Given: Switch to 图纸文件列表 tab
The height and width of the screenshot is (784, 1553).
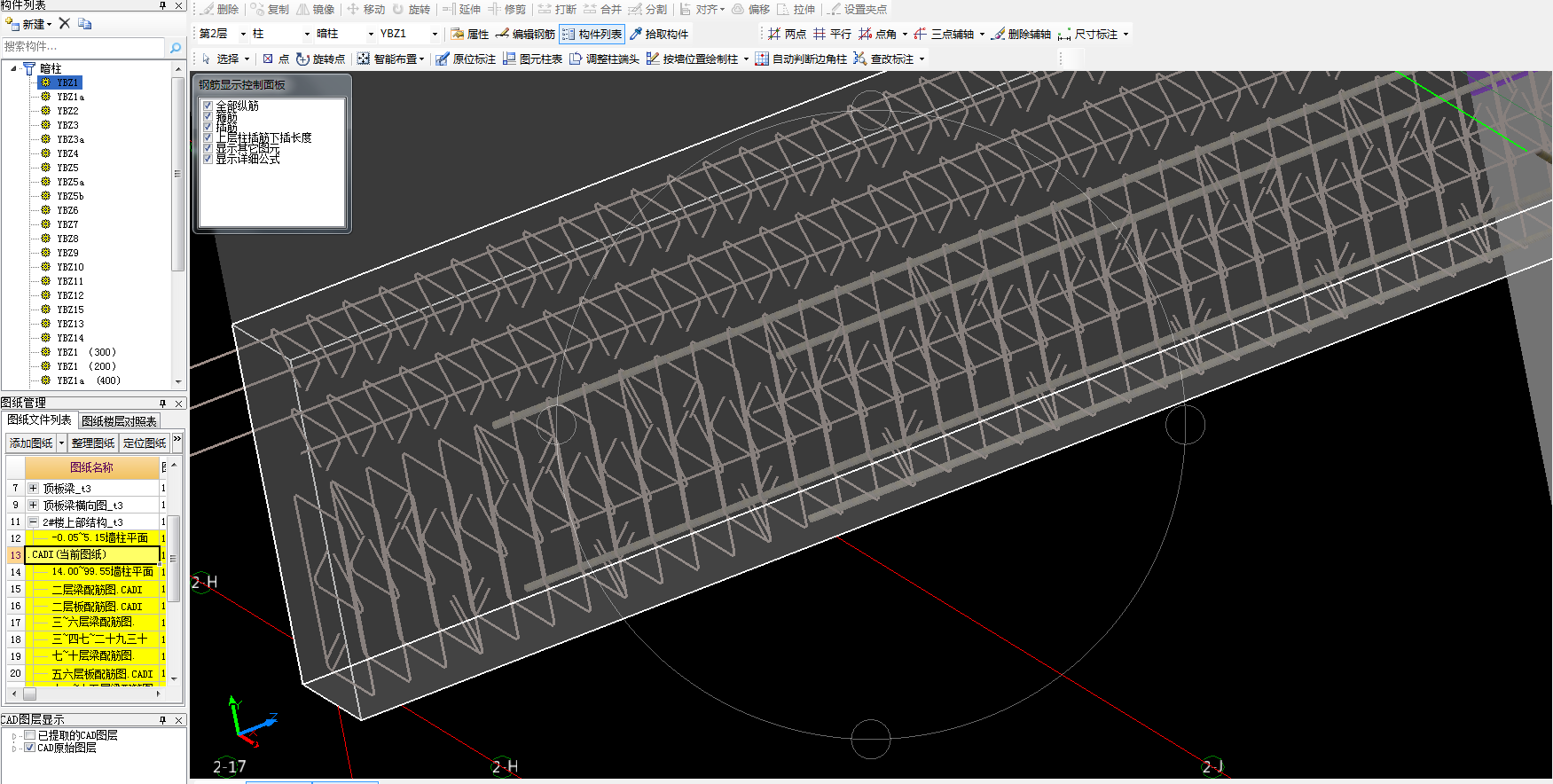Looking at the screenshot, I should click(39, 419).
